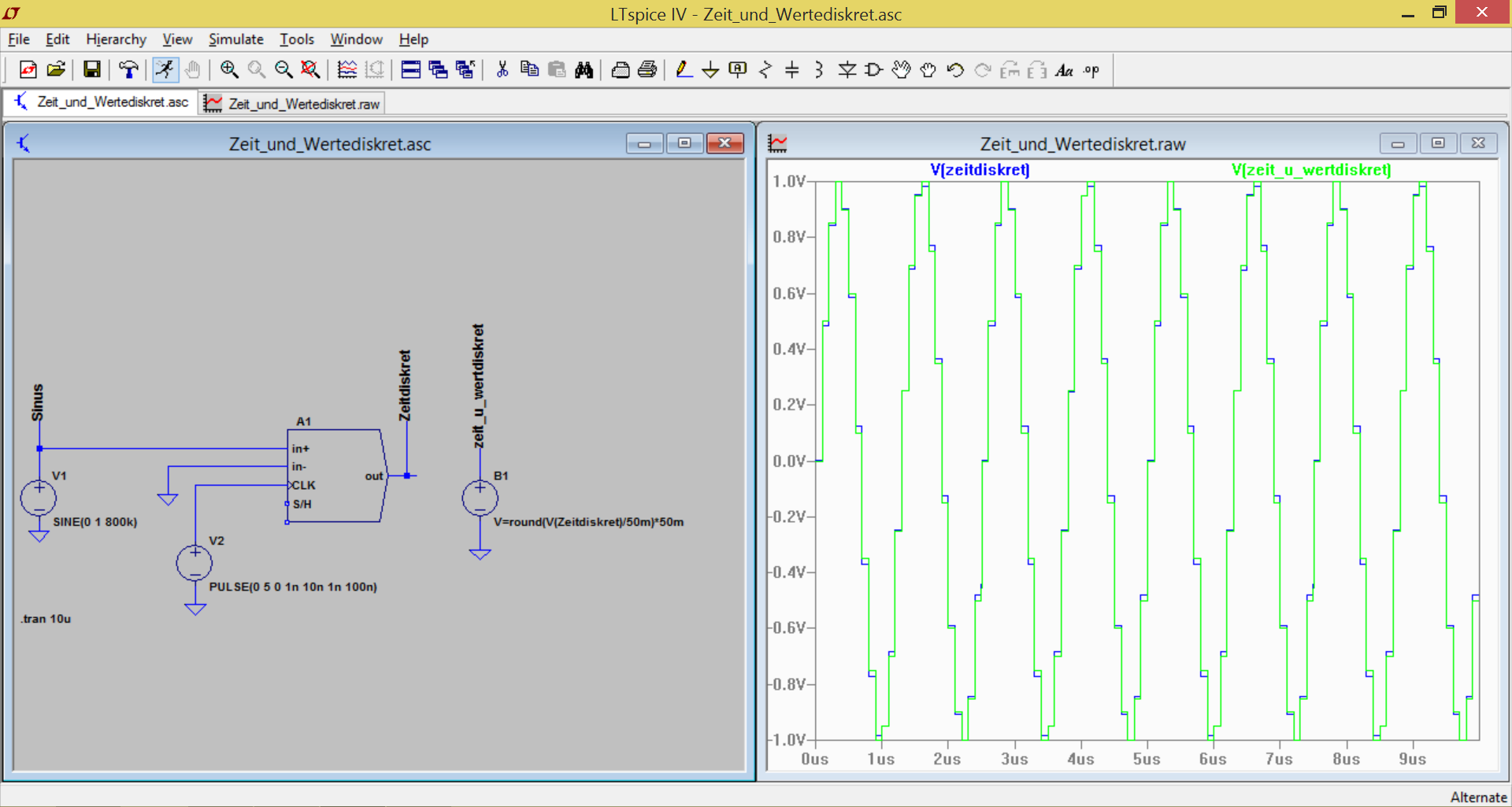Select the Text Aa tool

pyautogui.click(x=1065, y=70)
